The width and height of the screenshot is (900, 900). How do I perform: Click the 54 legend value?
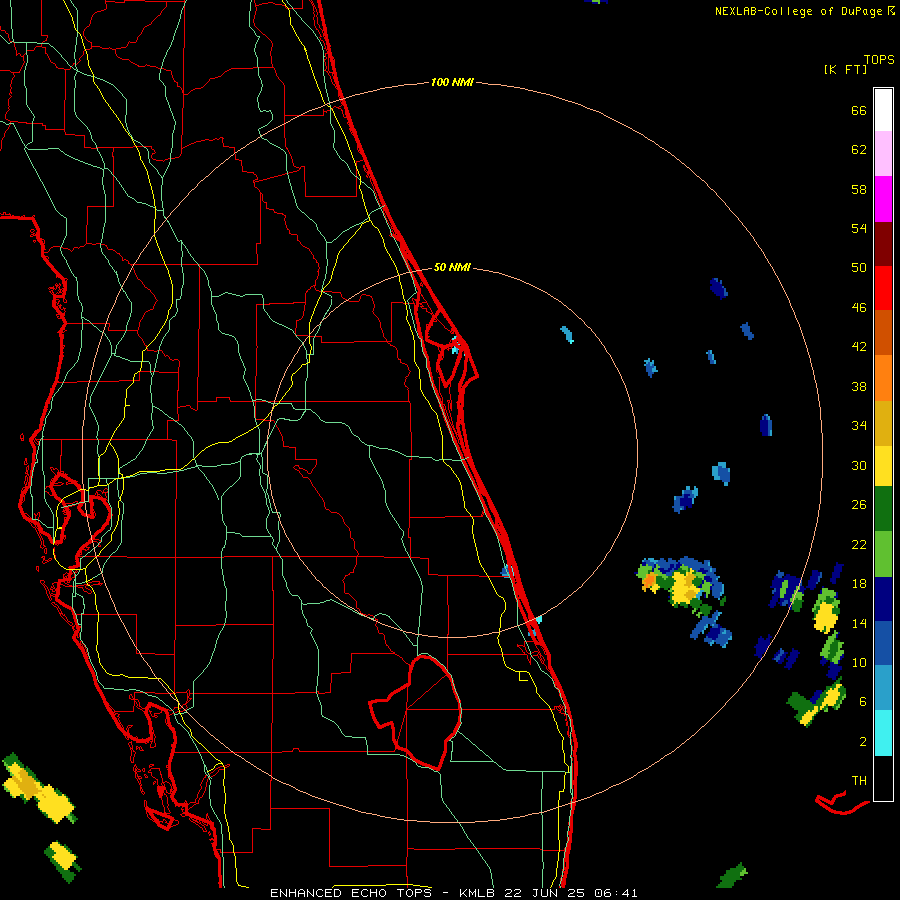pyautogui.click(x=859, y=228)
